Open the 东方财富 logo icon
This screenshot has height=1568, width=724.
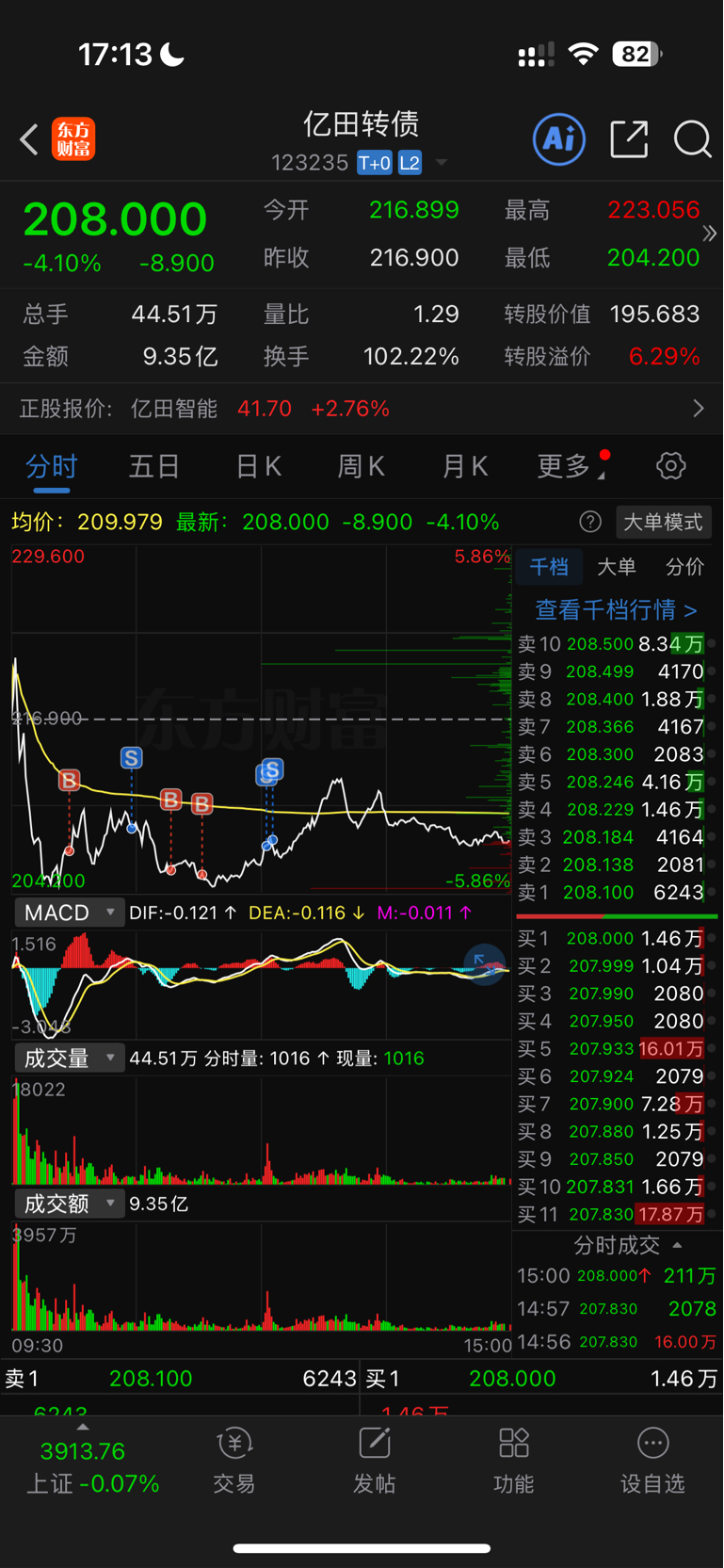pyautogui.click(x=73, y=139)
